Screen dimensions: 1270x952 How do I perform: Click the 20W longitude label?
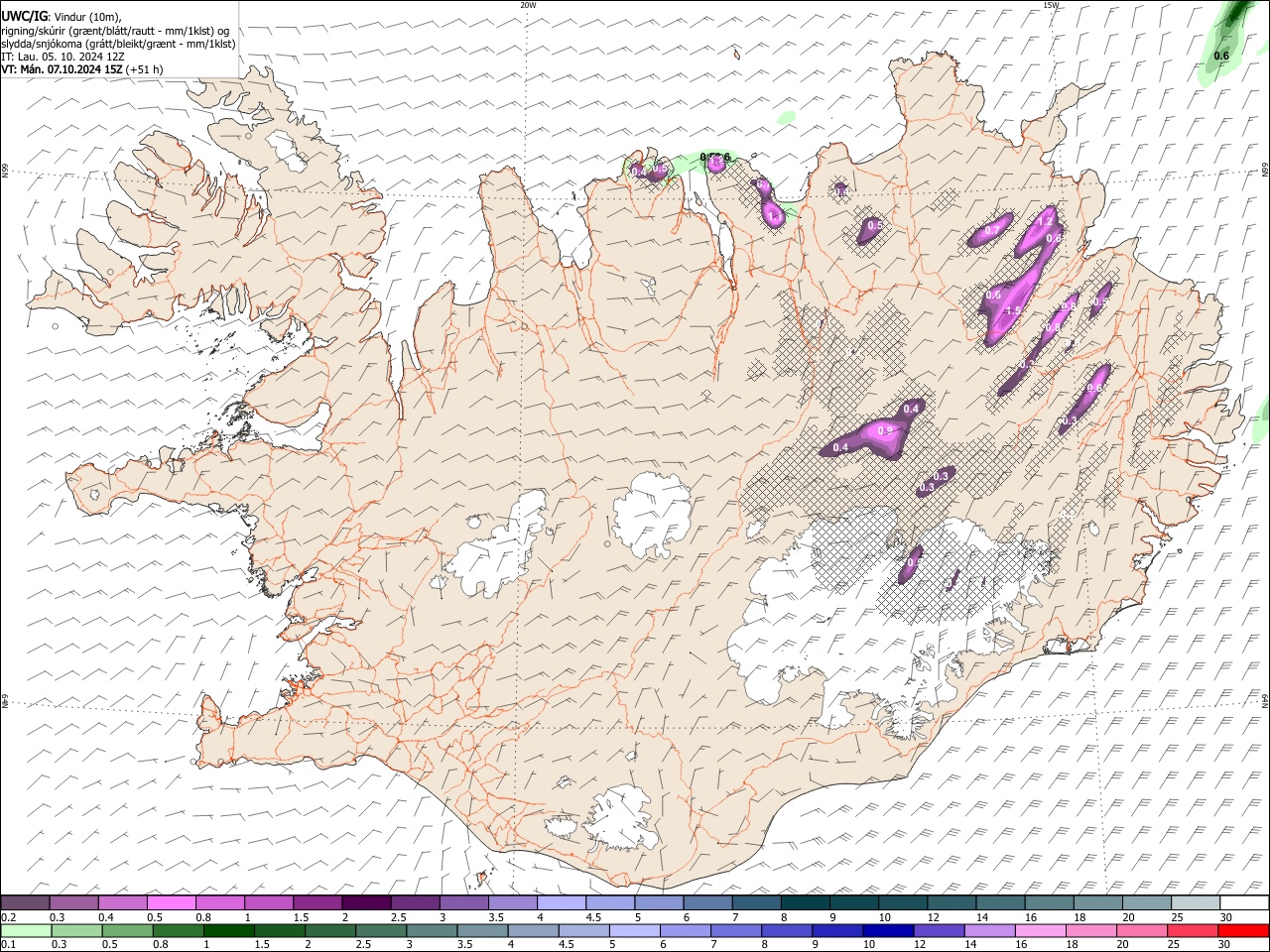click(x=528, y=5)
